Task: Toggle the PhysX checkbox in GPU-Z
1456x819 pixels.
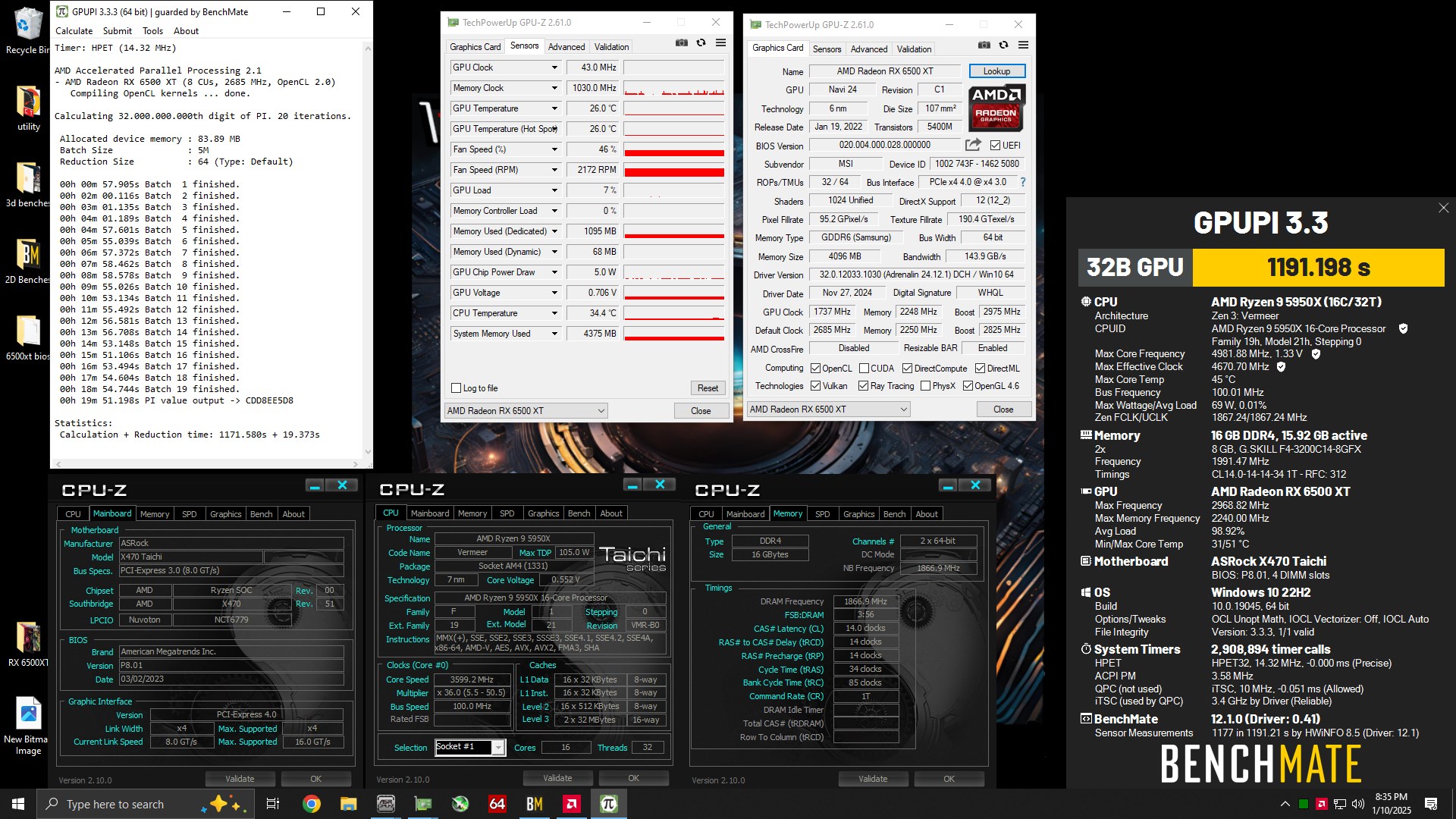Action: tap(925, 386)
